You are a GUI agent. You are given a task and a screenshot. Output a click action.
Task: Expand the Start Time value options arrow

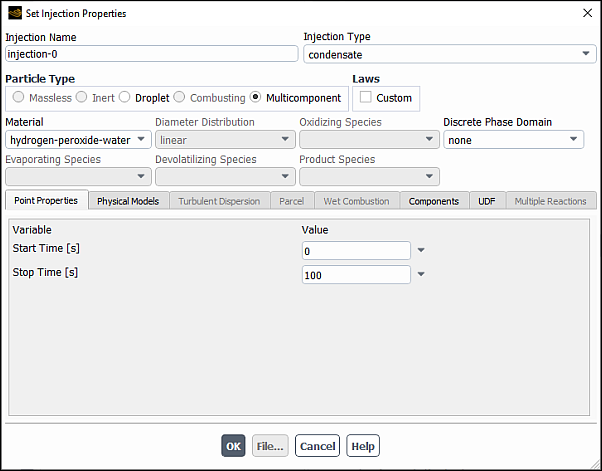pyautogui.click(x=421, y=250)
